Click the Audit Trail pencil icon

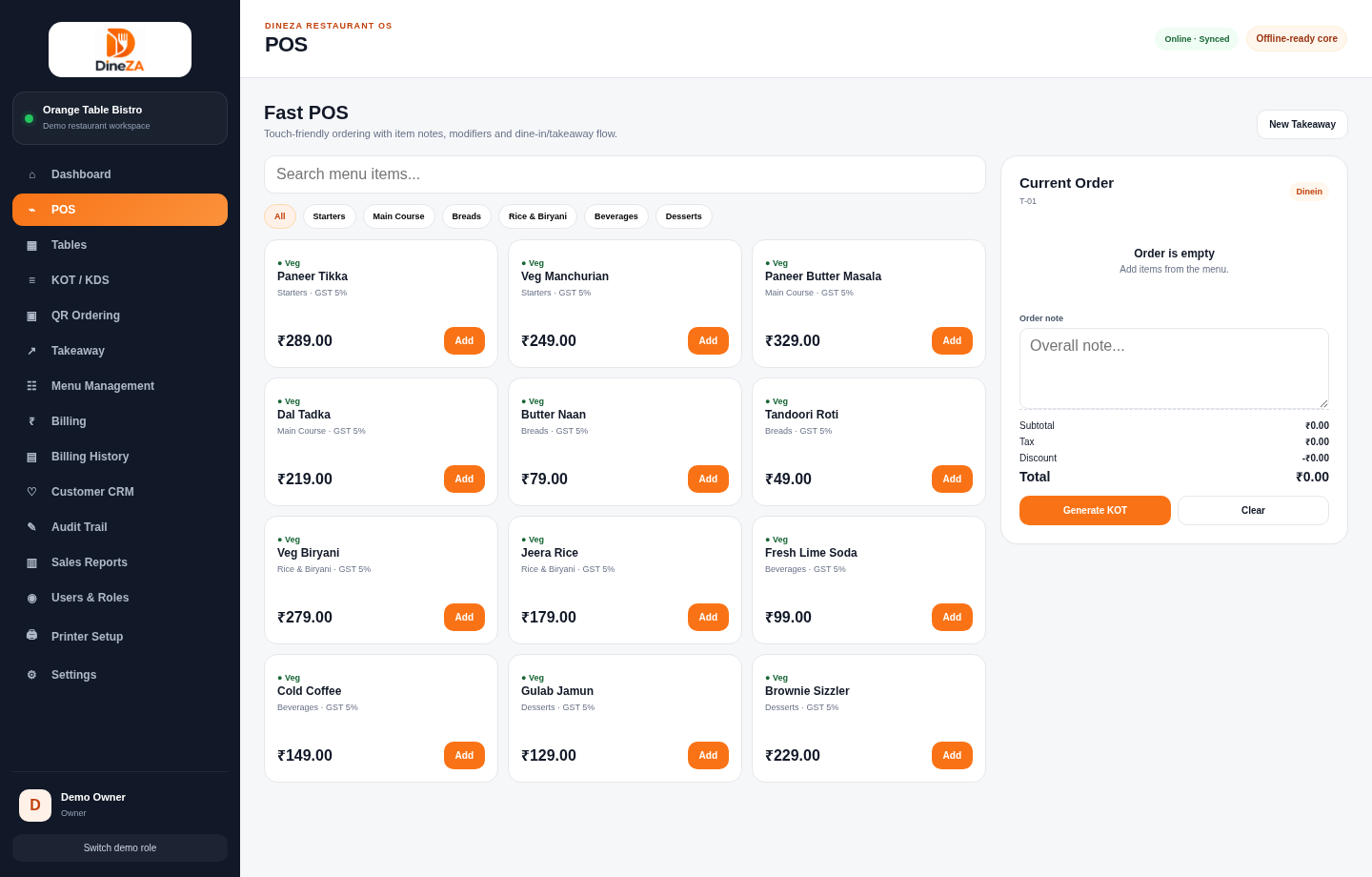click(x=31, y=527)
